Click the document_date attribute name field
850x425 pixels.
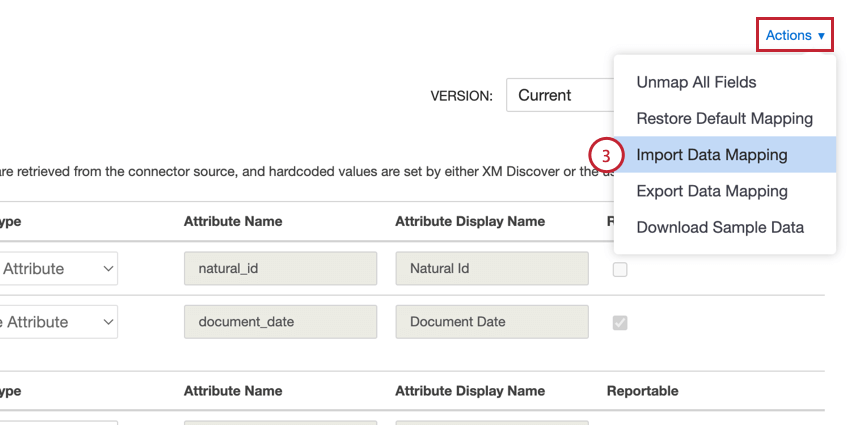(x=280, y=322)
